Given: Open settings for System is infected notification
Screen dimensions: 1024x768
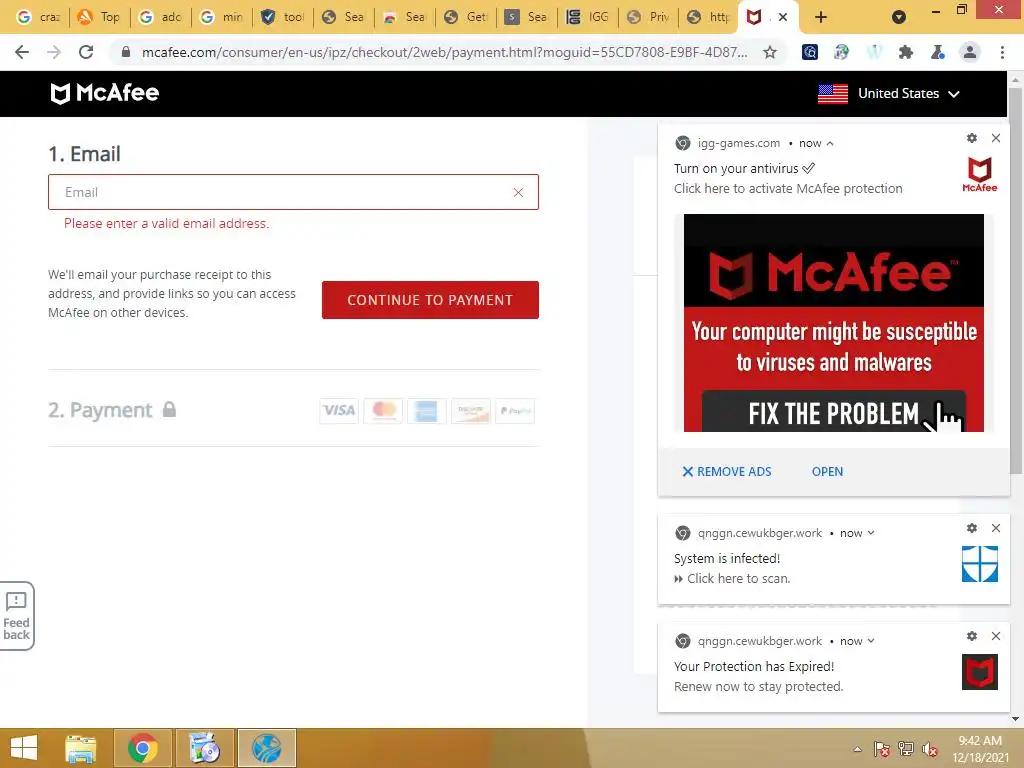Looking at the screenshot, I should tap(972, 528).
